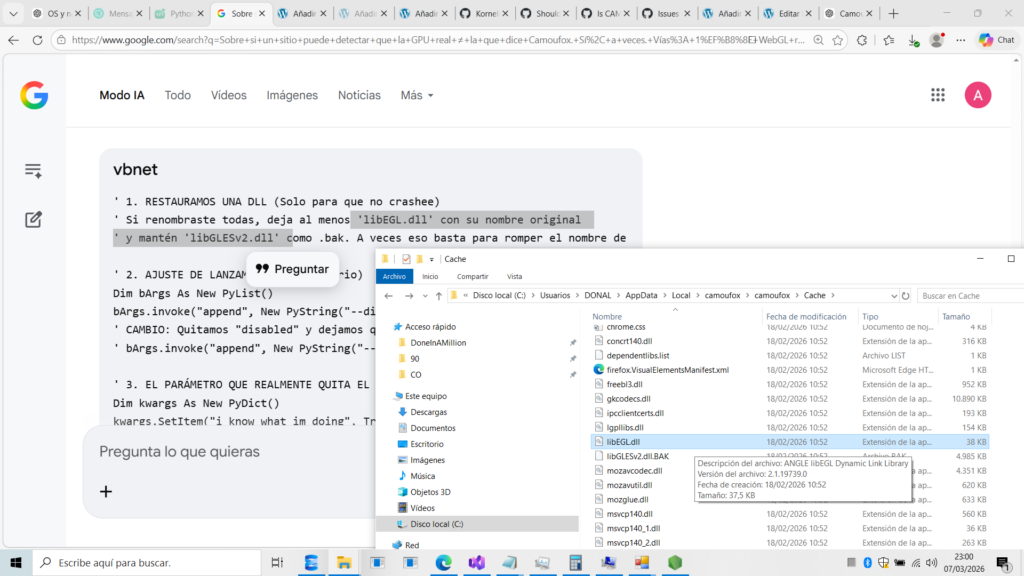Open the Explorer recent locations dropdown

[x=424, y=296]
